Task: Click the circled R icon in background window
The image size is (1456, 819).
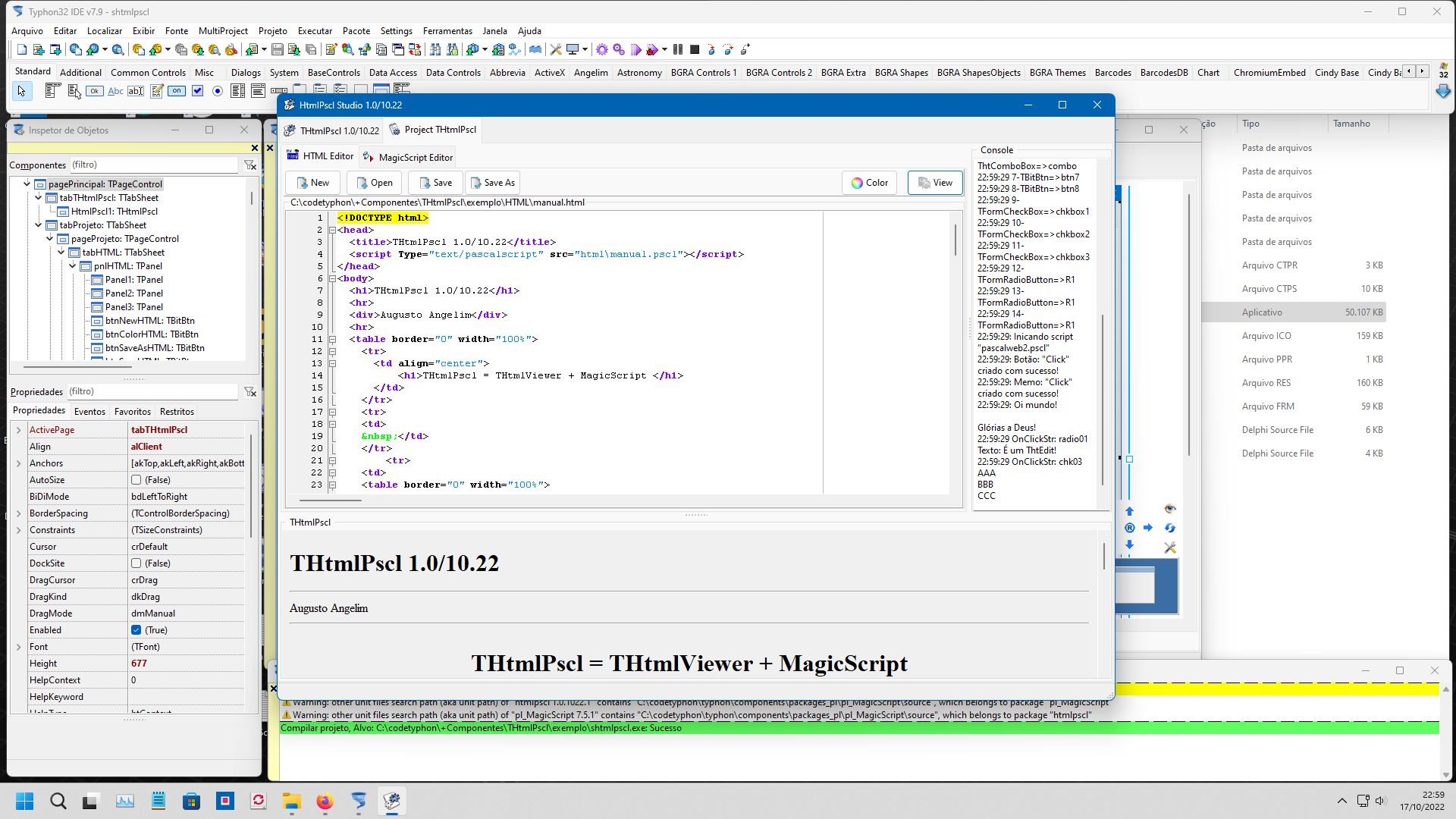Action: pos(1130,528)
